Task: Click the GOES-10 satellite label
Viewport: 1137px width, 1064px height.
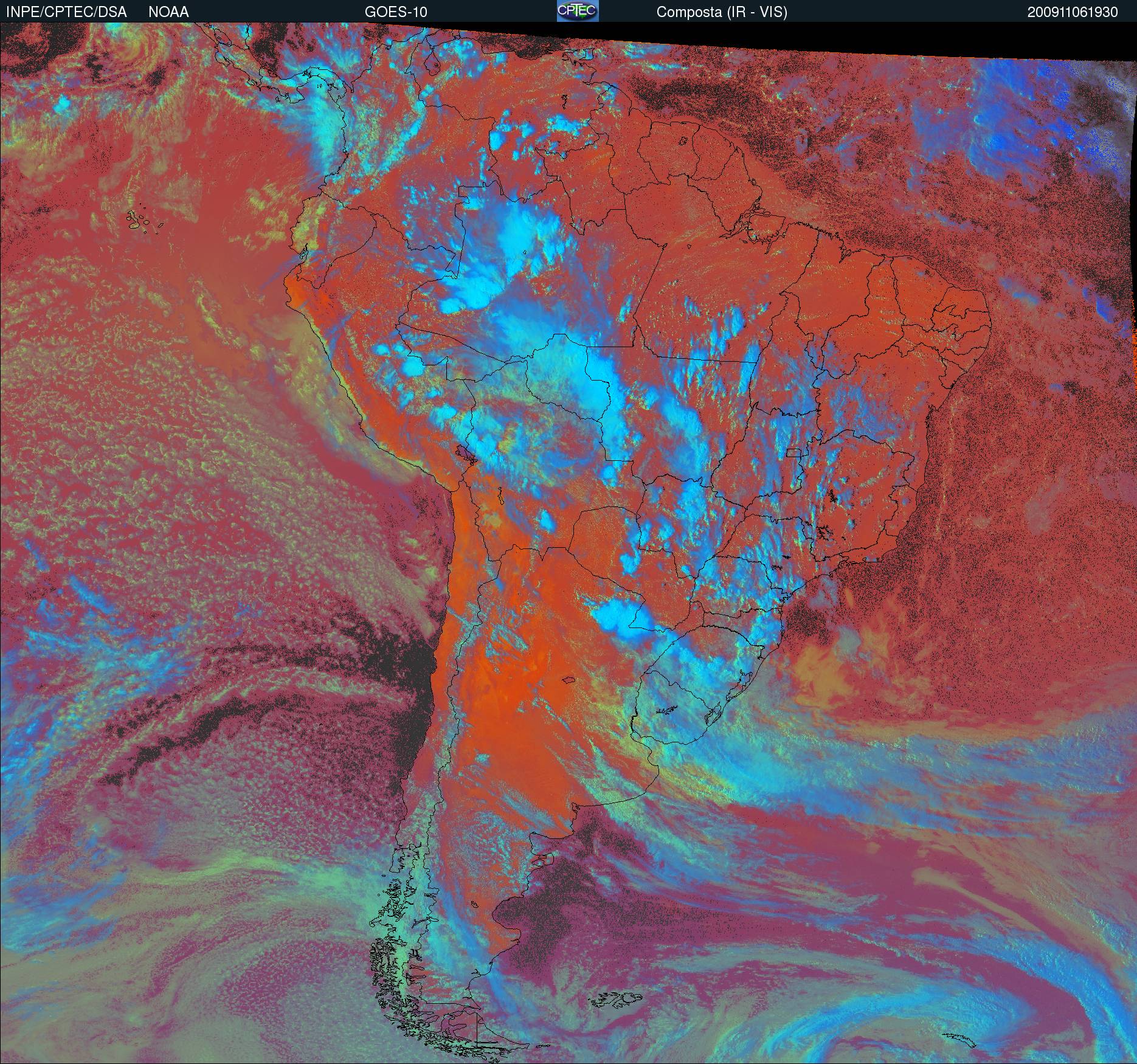Action: 396,12
